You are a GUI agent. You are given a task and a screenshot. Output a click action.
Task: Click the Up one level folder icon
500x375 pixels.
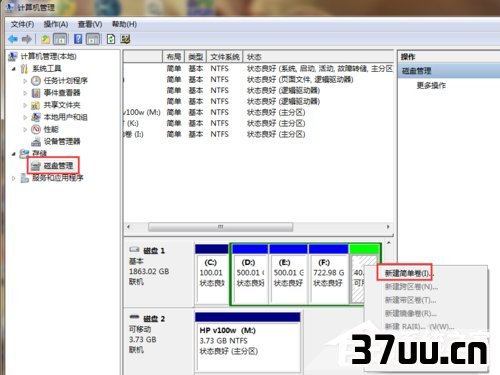point(45,40)
